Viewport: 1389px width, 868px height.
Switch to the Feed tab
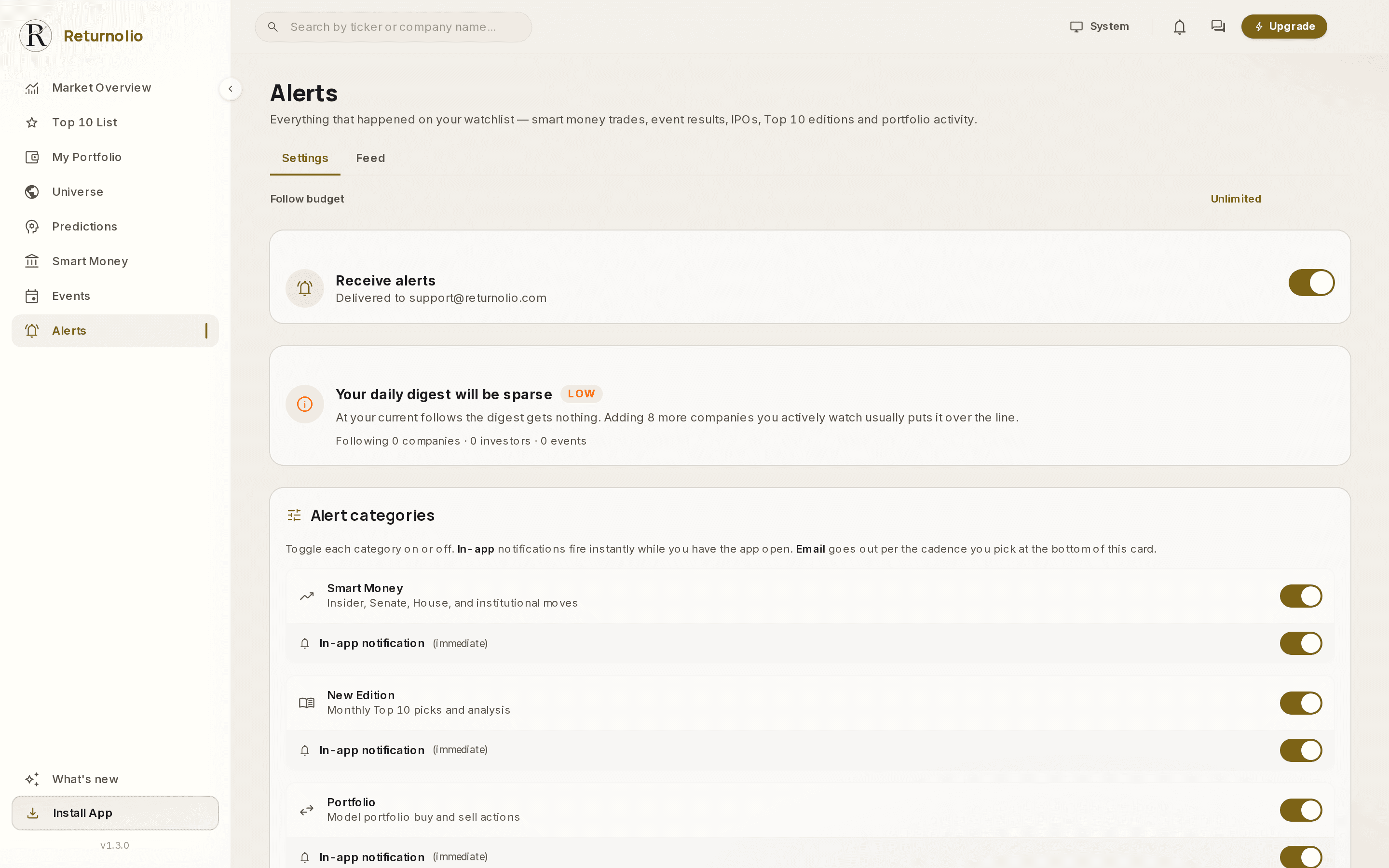(x=370, y=159)
